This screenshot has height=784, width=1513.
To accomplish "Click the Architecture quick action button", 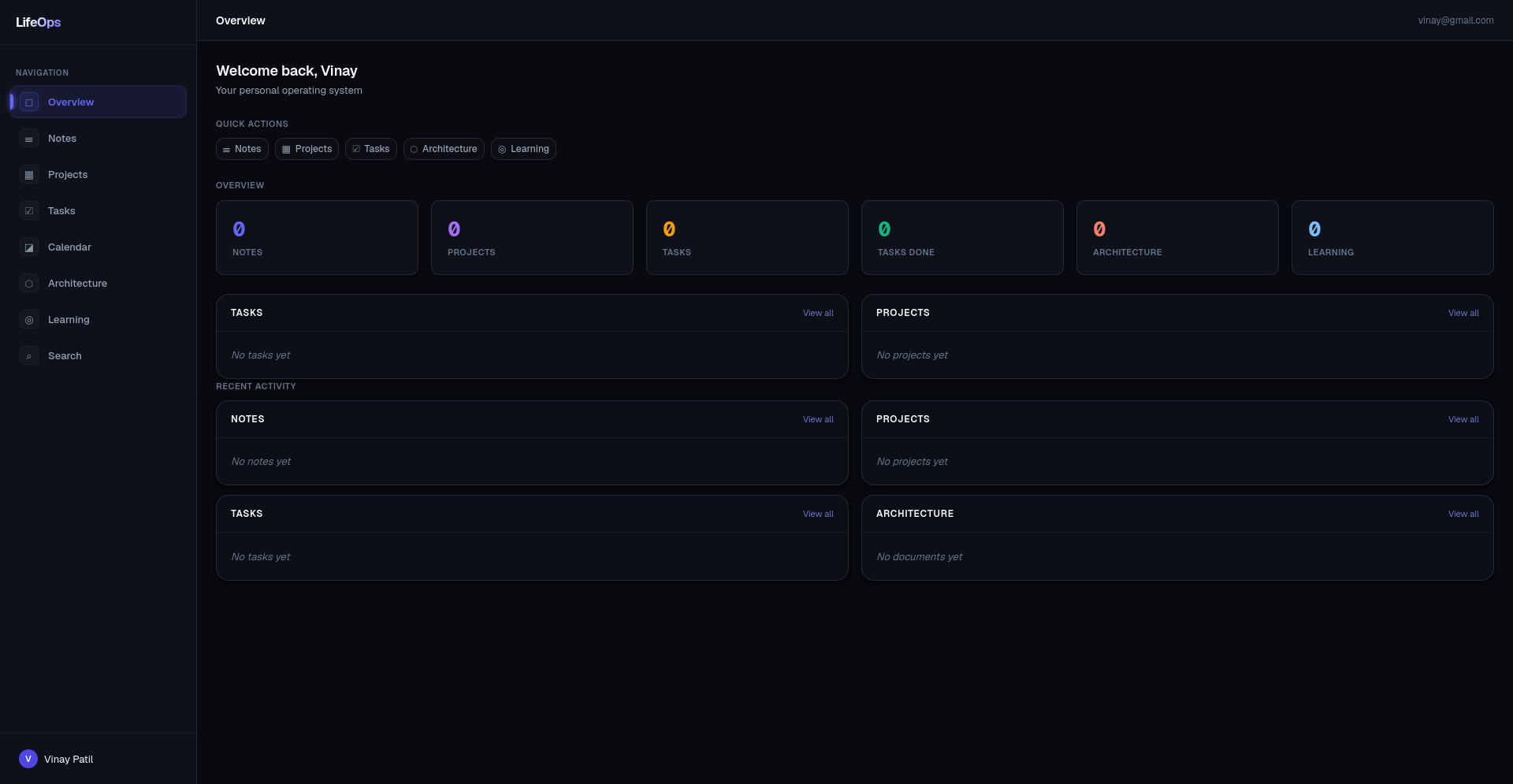I will tap(444, 149).
